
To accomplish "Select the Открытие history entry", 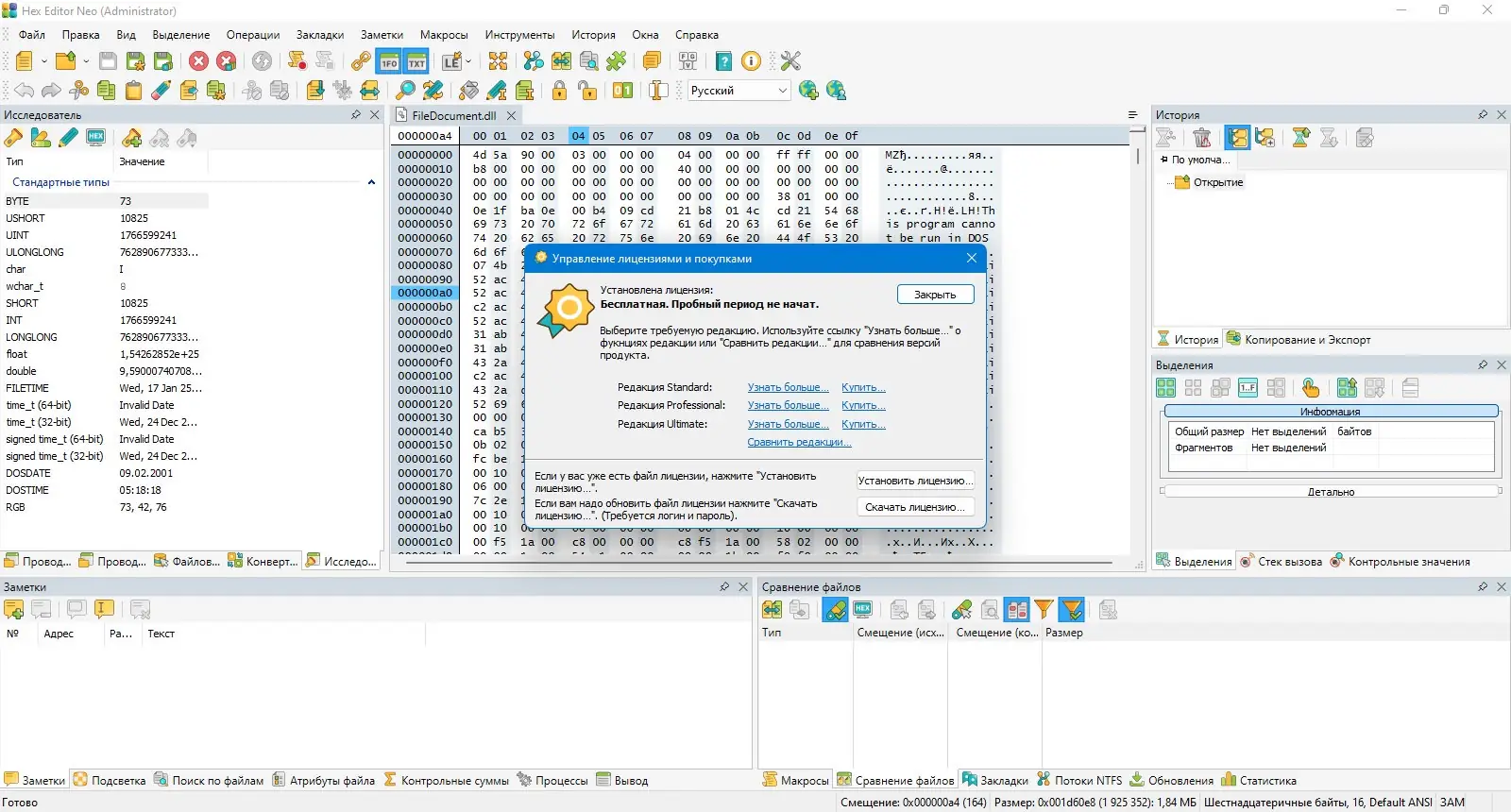I will (1217, 183).
